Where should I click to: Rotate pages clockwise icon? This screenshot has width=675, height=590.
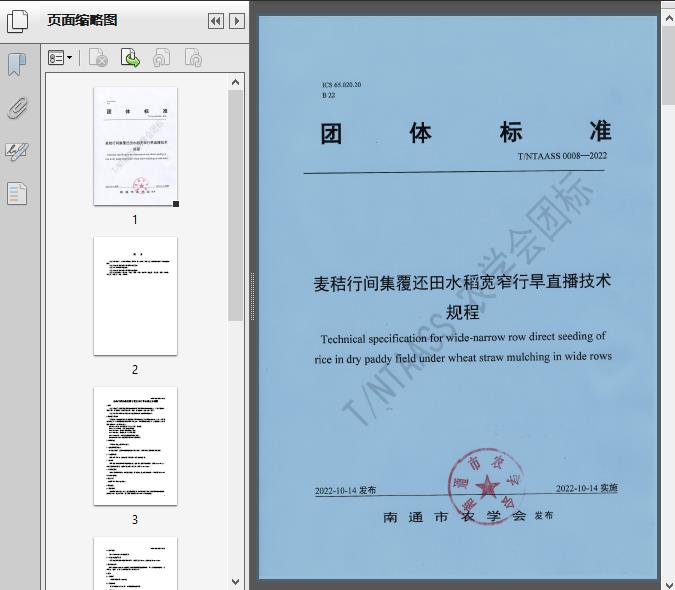[x=193, y=58]
